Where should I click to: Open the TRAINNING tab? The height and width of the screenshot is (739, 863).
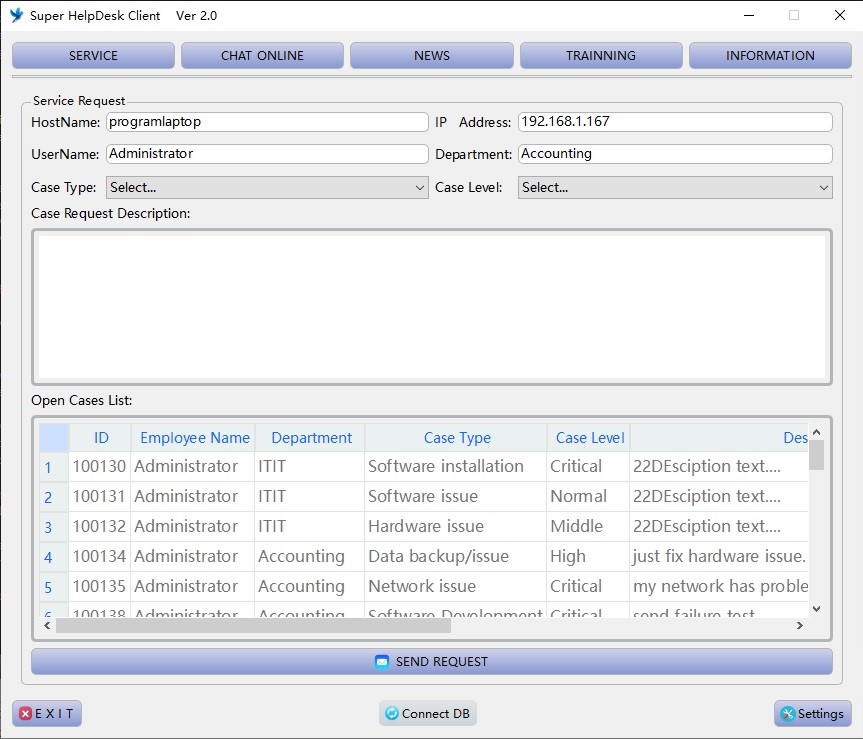(x=600, y=56)
